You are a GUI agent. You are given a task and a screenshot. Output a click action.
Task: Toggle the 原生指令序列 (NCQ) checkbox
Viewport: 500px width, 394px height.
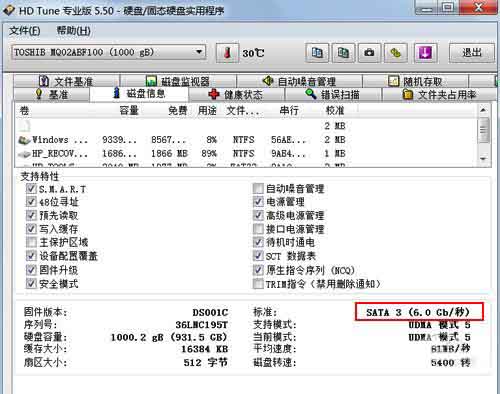click(x=258, y=270)
